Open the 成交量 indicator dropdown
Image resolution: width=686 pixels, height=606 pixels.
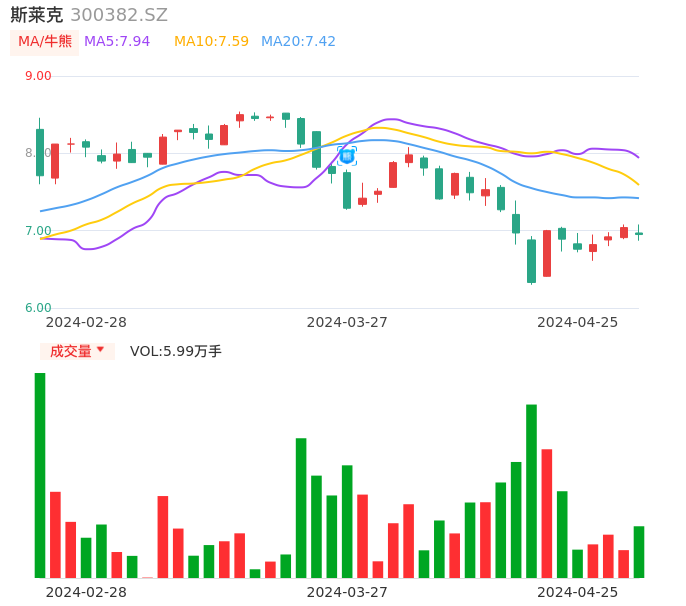[x=77, y=351]
